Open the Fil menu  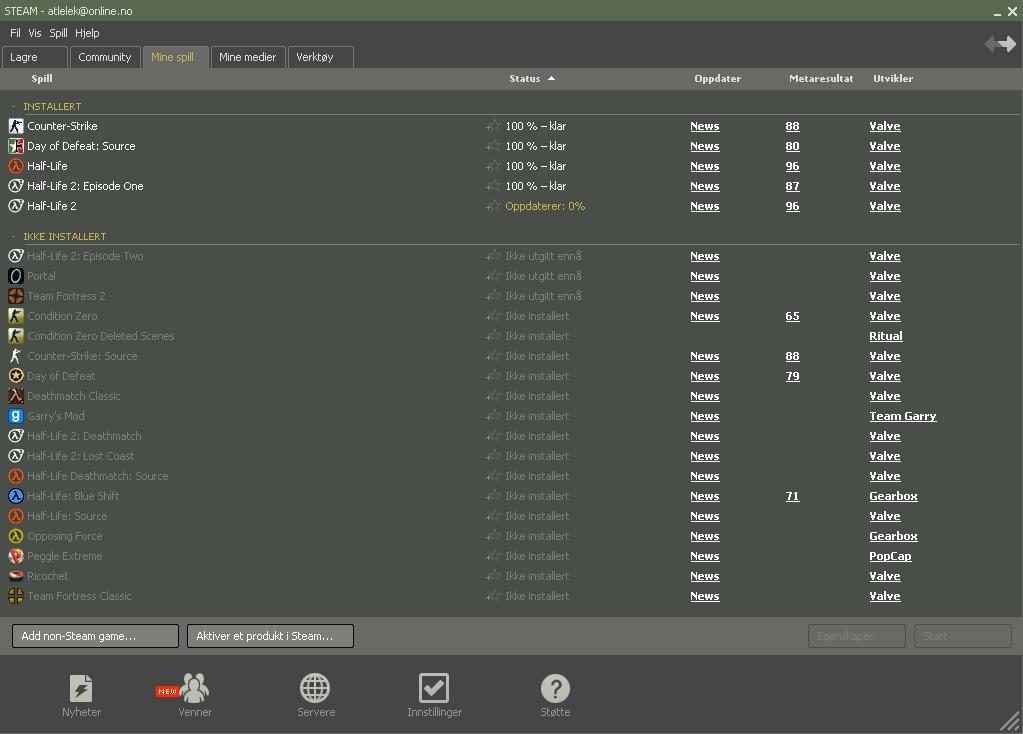(x=15, y=33)
